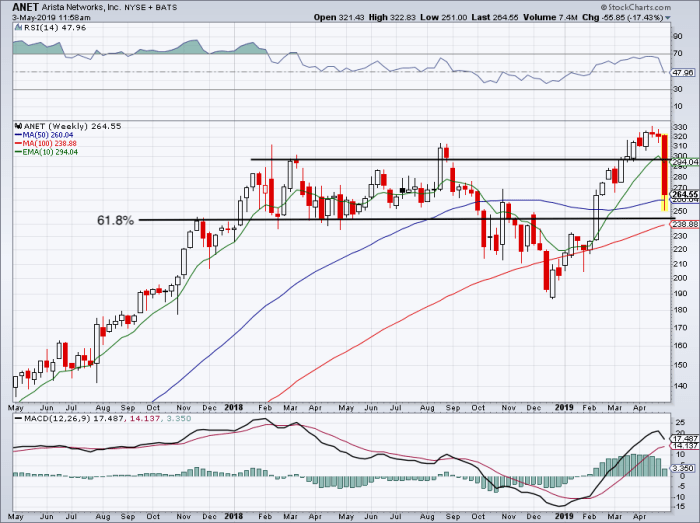Click the NYSE + BATS exchange label

(149, 8)
